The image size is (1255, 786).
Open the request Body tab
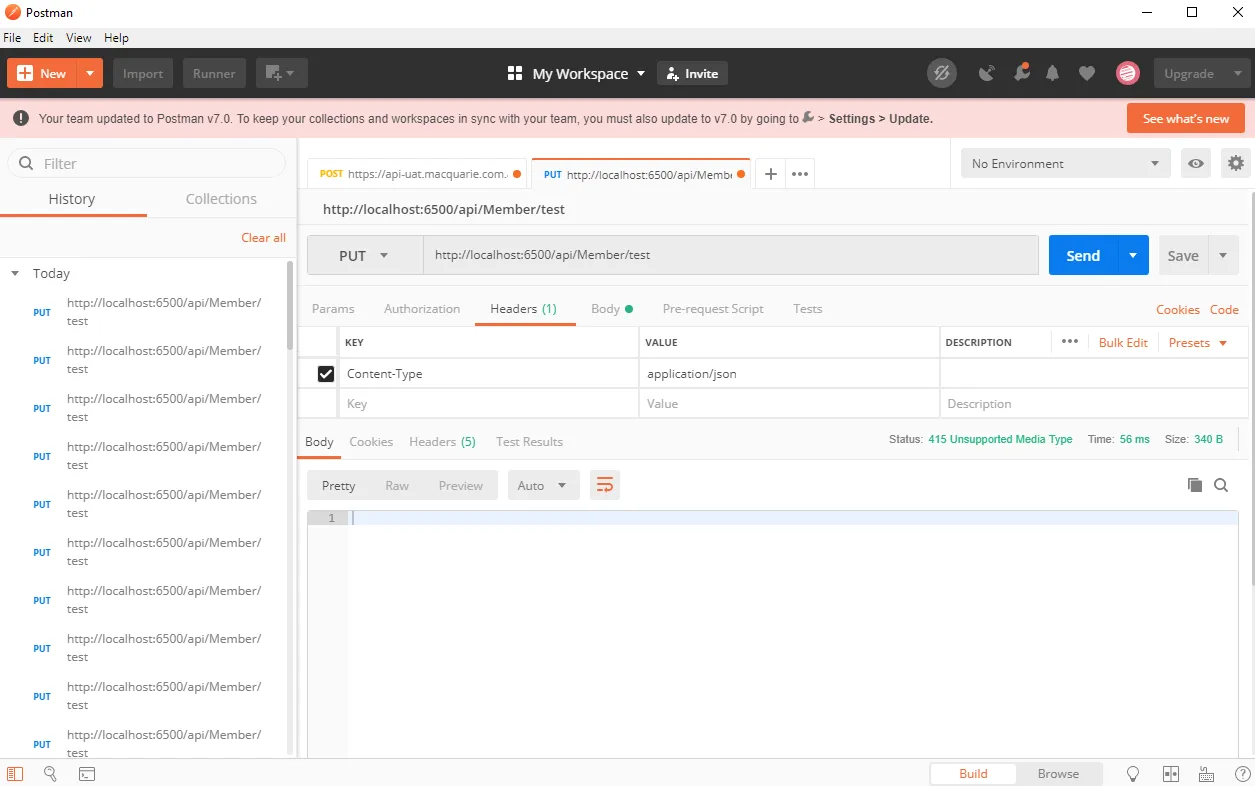612,309
